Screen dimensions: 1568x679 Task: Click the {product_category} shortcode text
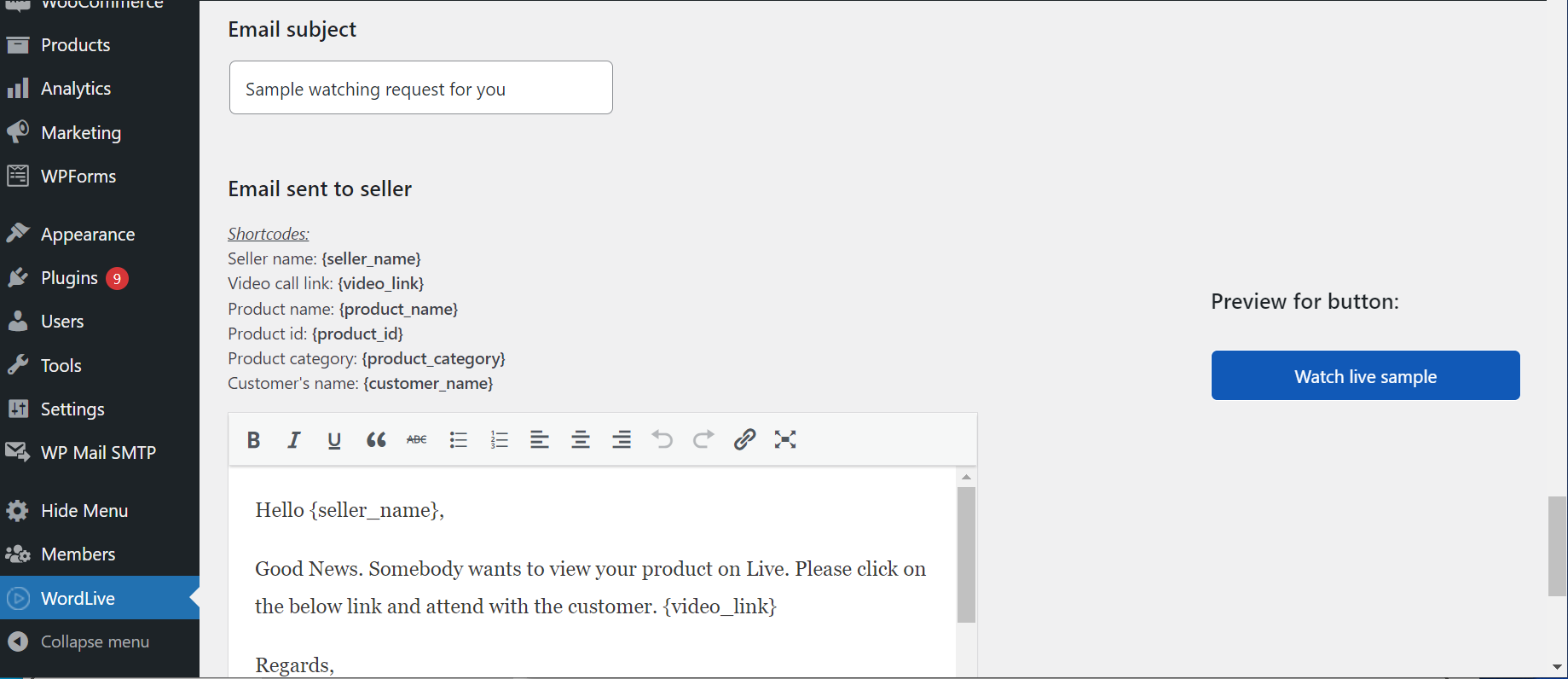[433, 358]
